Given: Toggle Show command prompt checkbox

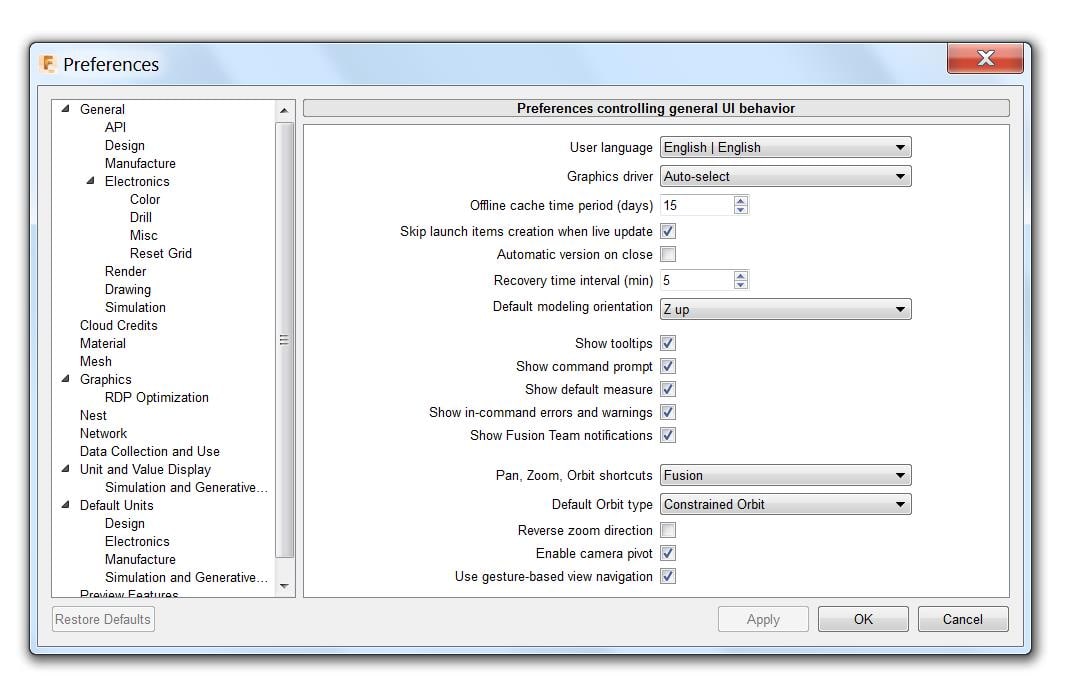Looking at the screenshot, I should [668, 367].
